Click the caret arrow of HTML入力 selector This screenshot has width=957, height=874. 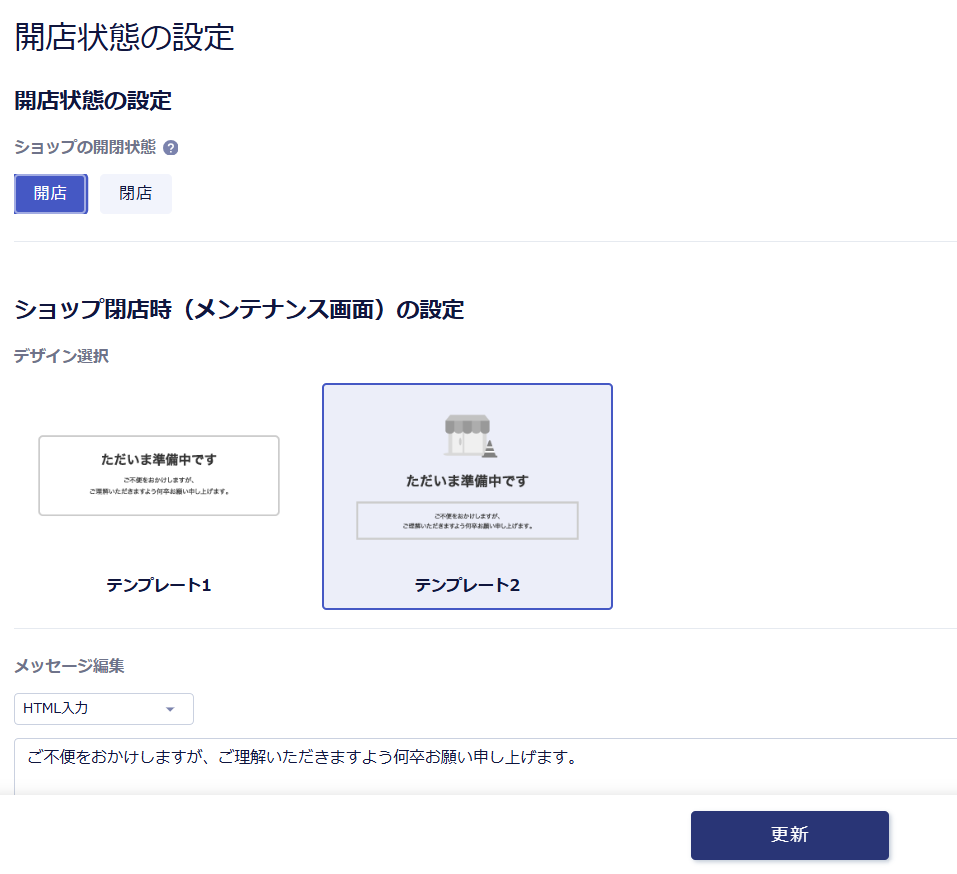[x=170, y=709]
